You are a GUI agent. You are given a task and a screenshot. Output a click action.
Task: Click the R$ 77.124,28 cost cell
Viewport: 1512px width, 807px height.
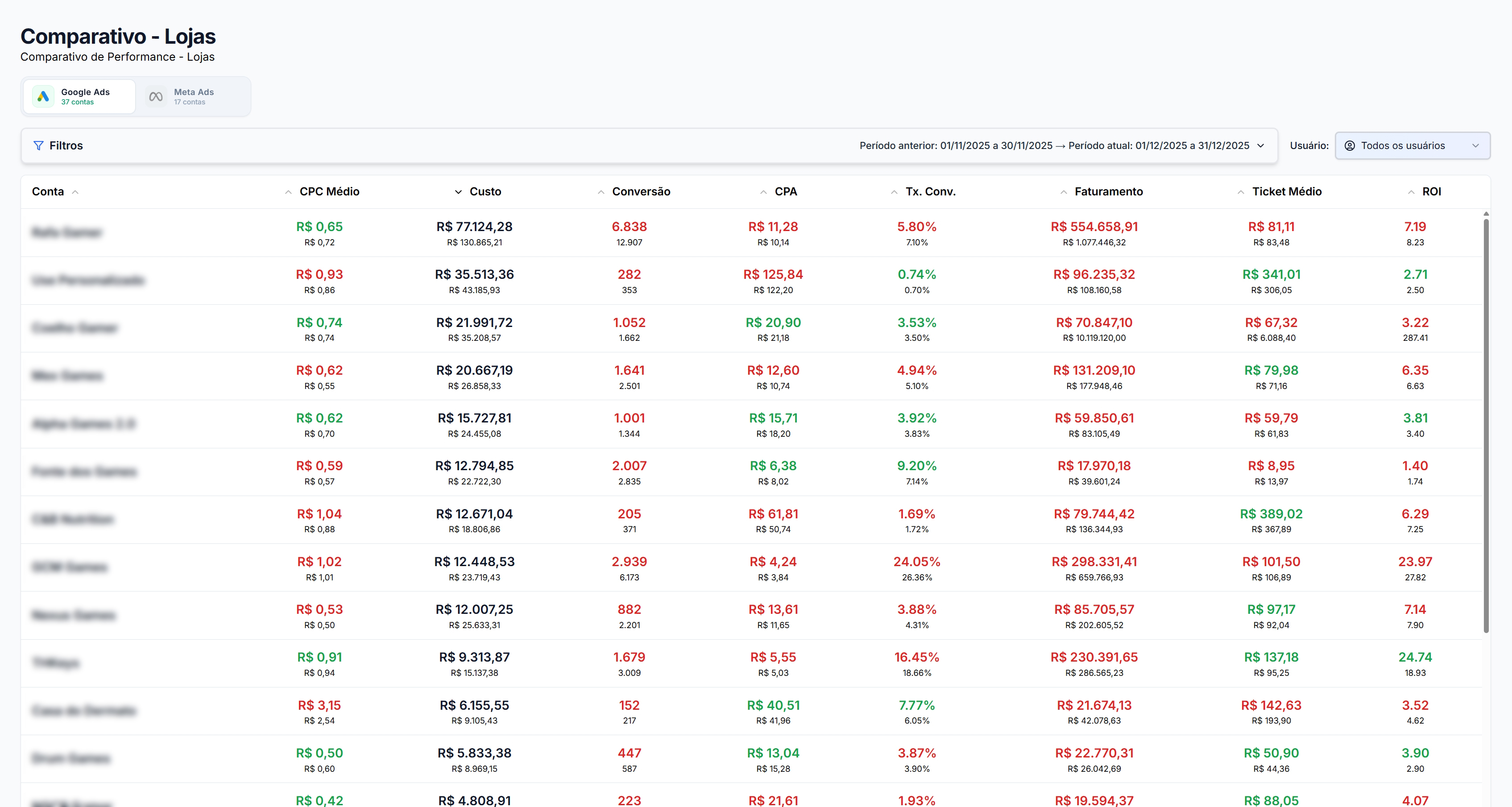474,227
